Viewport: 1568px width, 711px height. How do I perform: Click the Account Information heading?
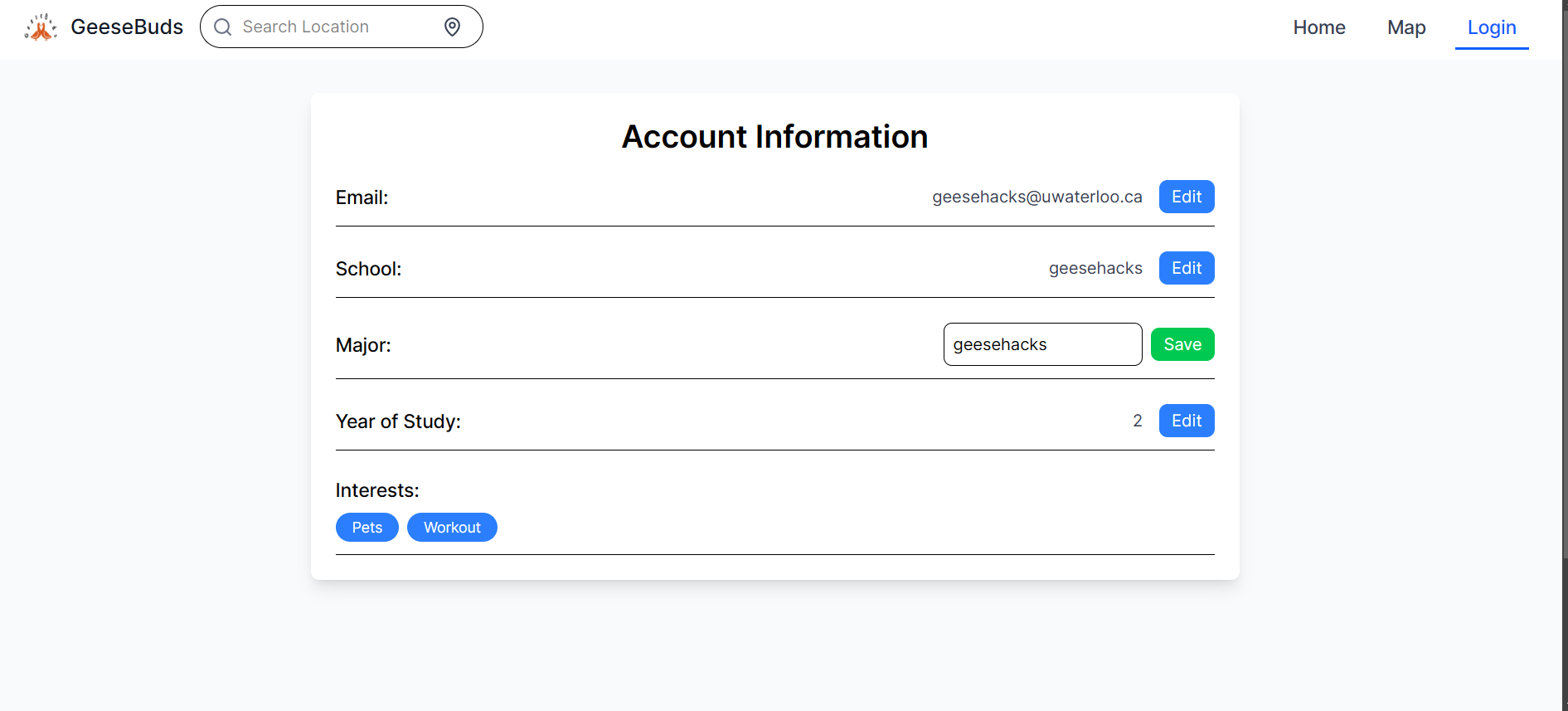click(x=774, y=137)
